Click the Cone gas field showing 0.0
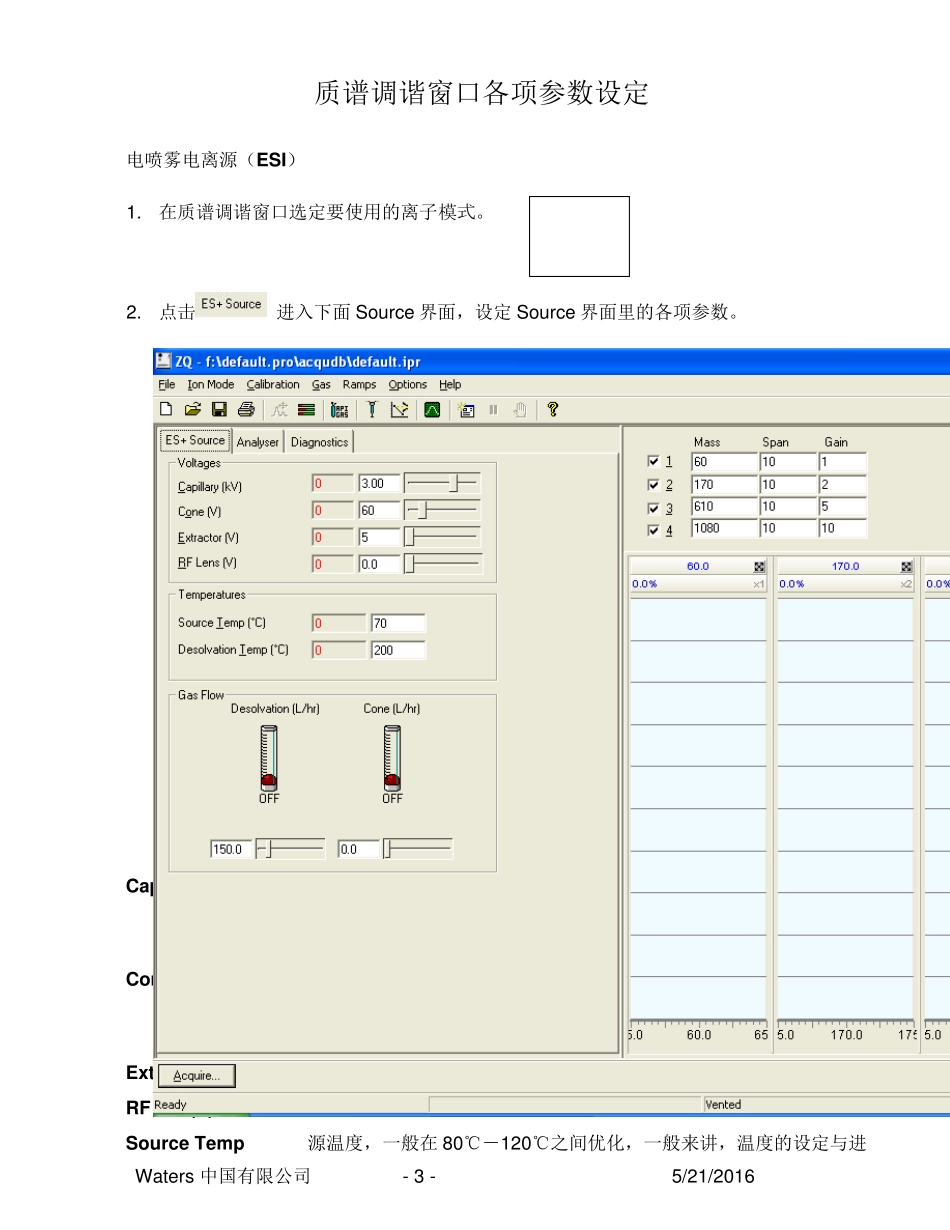Image resolution: width=950 pixels, height=1230 pixels. click(x=360, y=849)
